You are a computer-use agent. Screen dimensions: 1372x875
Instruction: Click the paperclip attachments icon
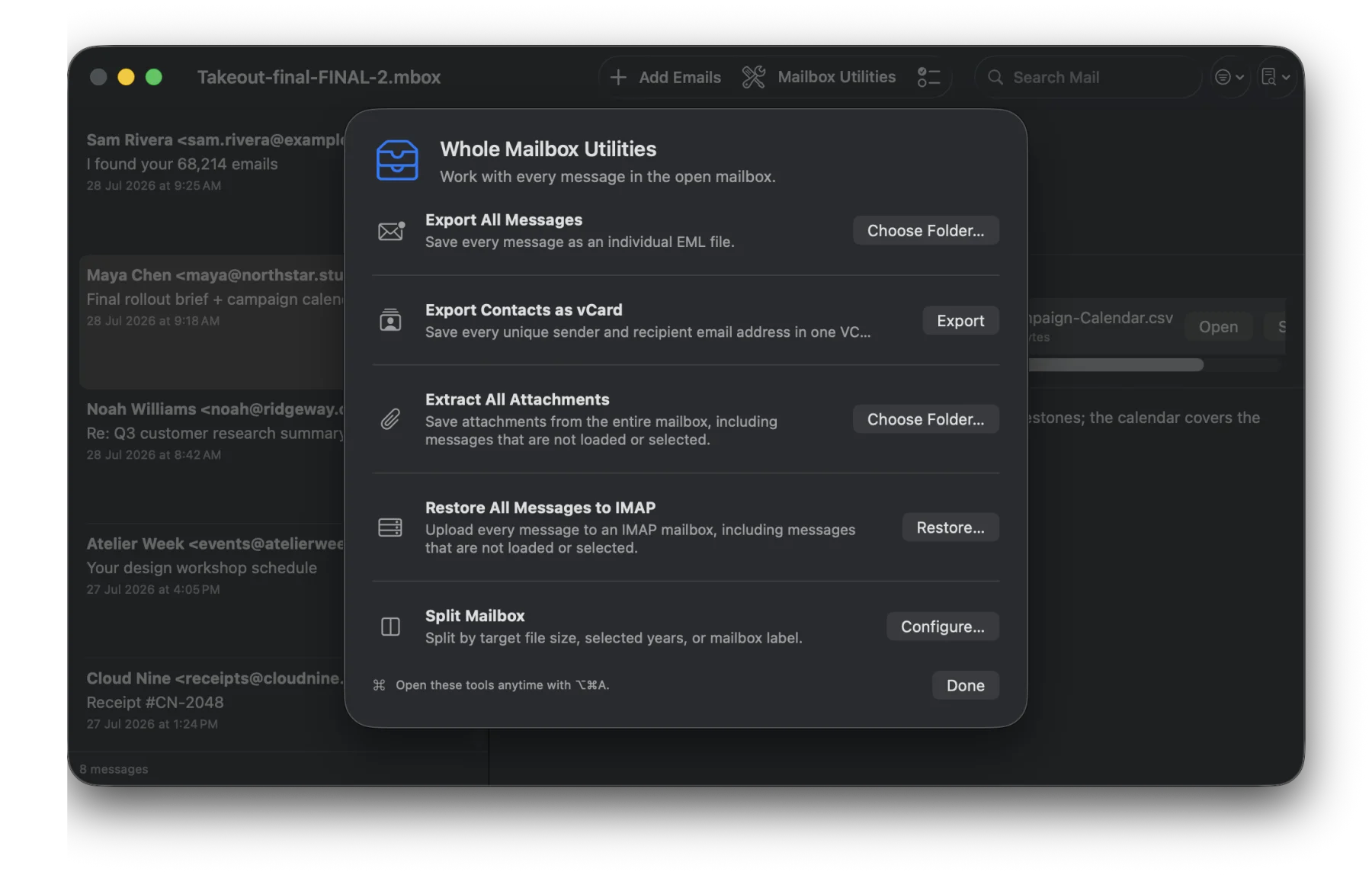point(390,419)
